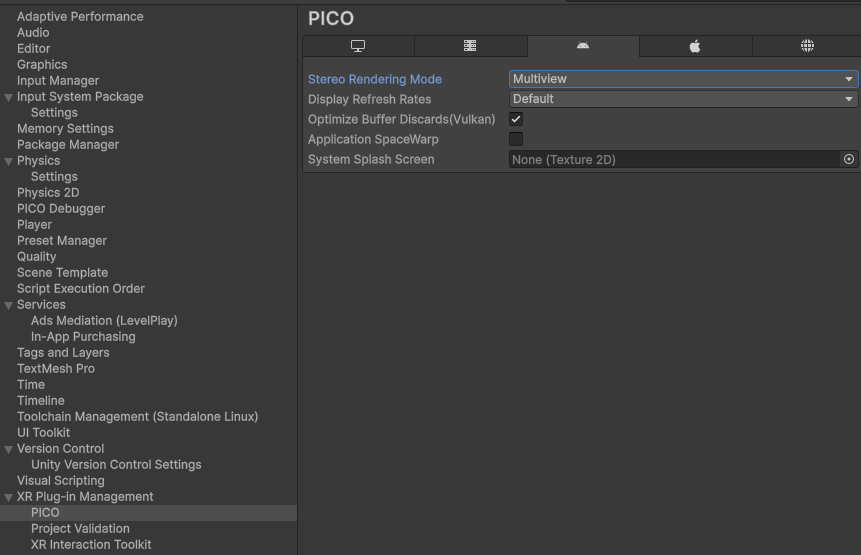Viewport: 861px width, 555px height.
Task: Select the Version Control category
Action: pos(60,449)
